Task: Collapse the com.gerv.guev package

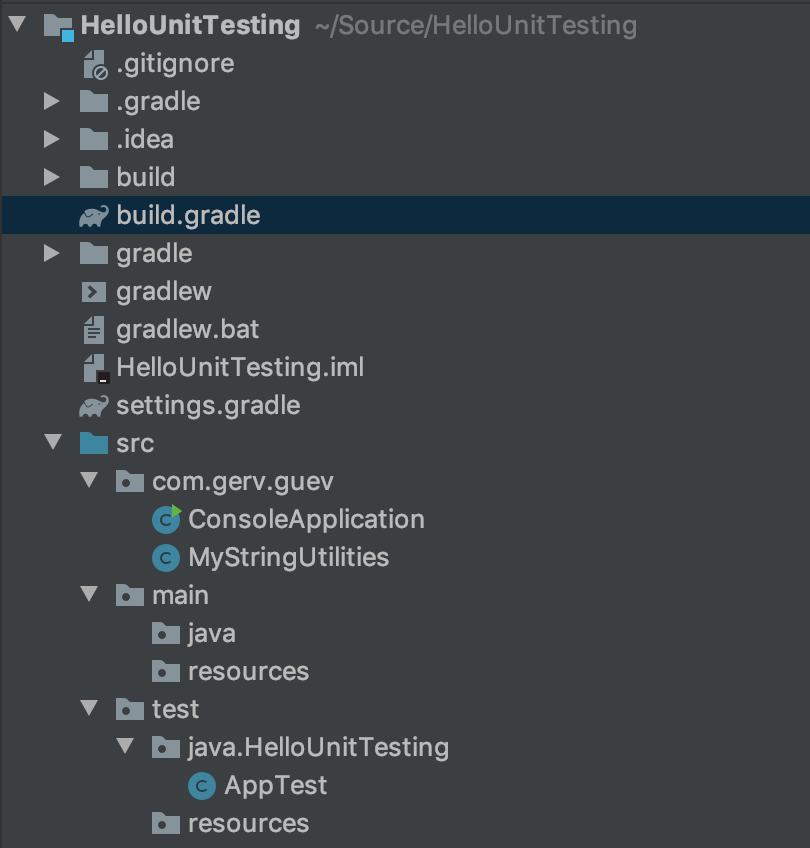Action: [x=89, y=480]
